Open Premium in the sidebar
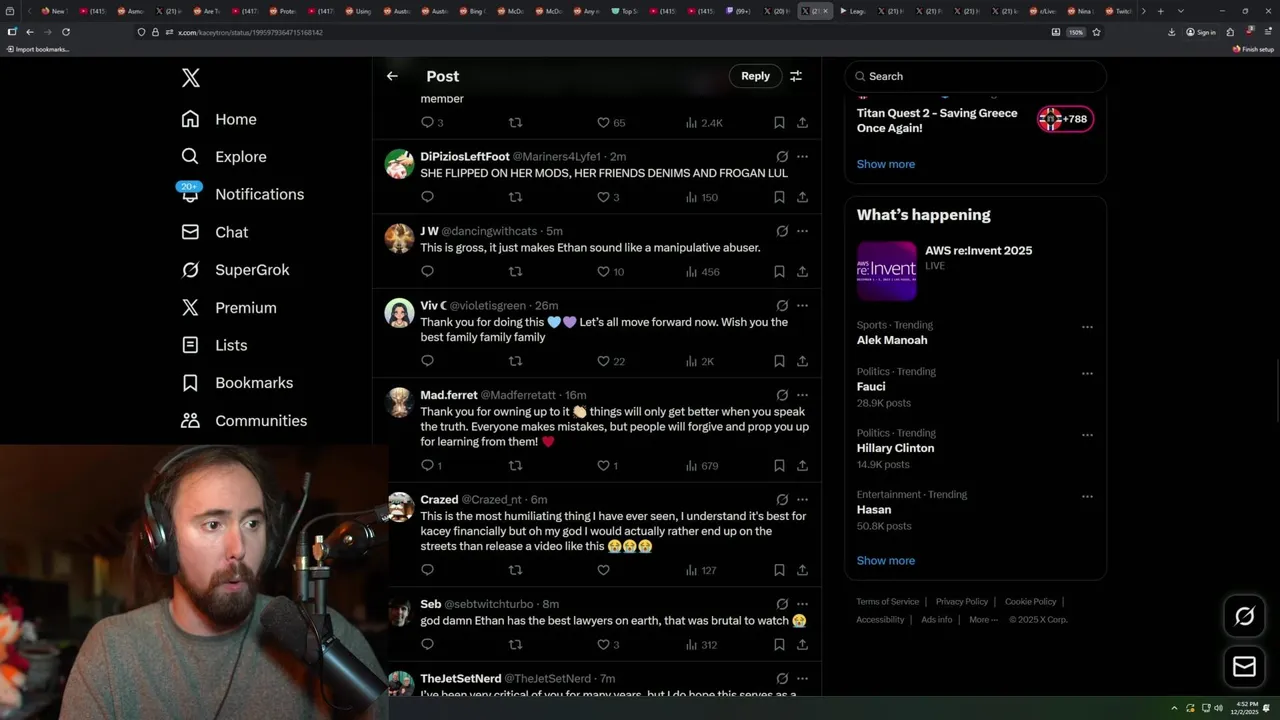 [x=229, y=308]
